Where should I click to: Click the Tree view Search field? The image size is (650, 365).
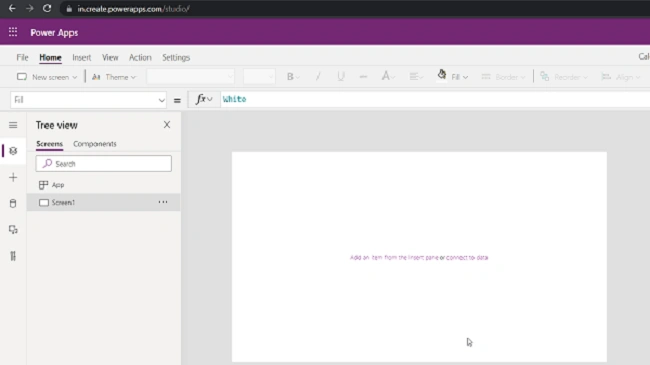(x=104, y=163)
